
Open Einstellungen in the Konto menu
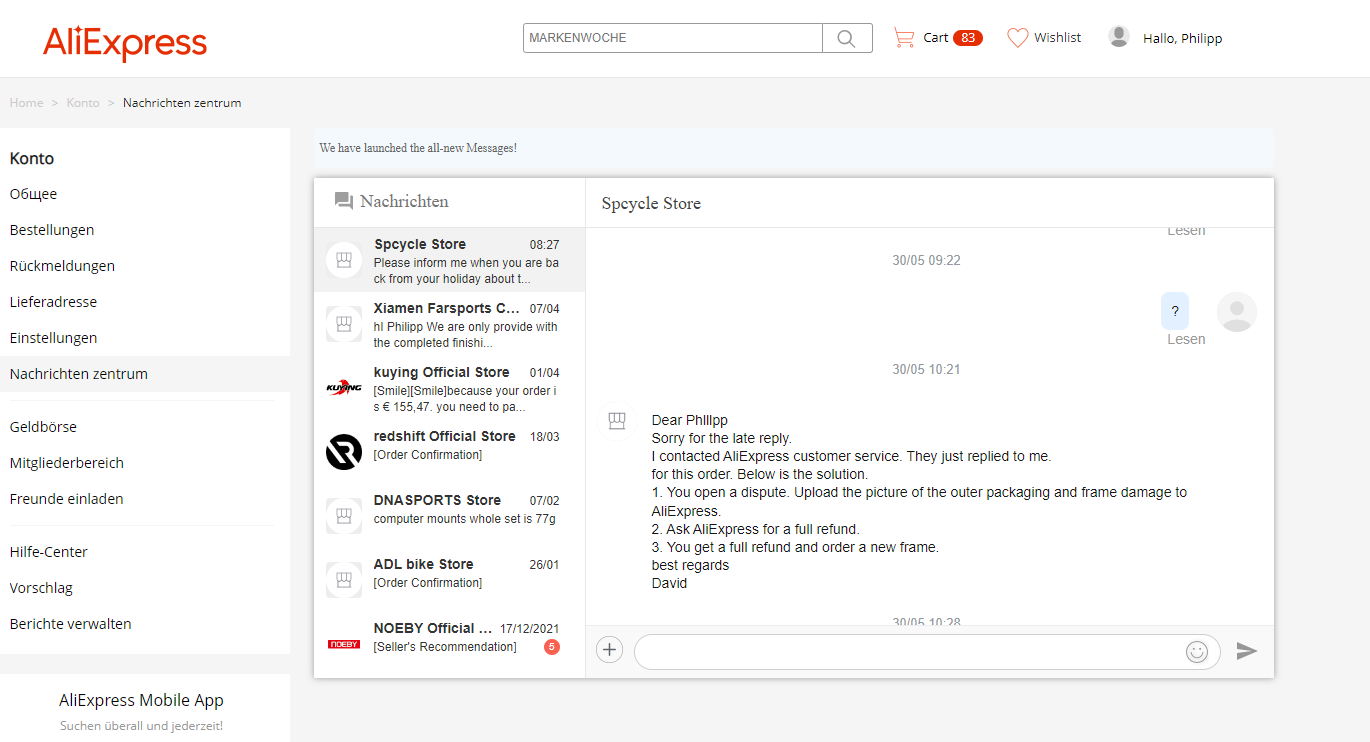pyautogui.click(x=53, y=338)
